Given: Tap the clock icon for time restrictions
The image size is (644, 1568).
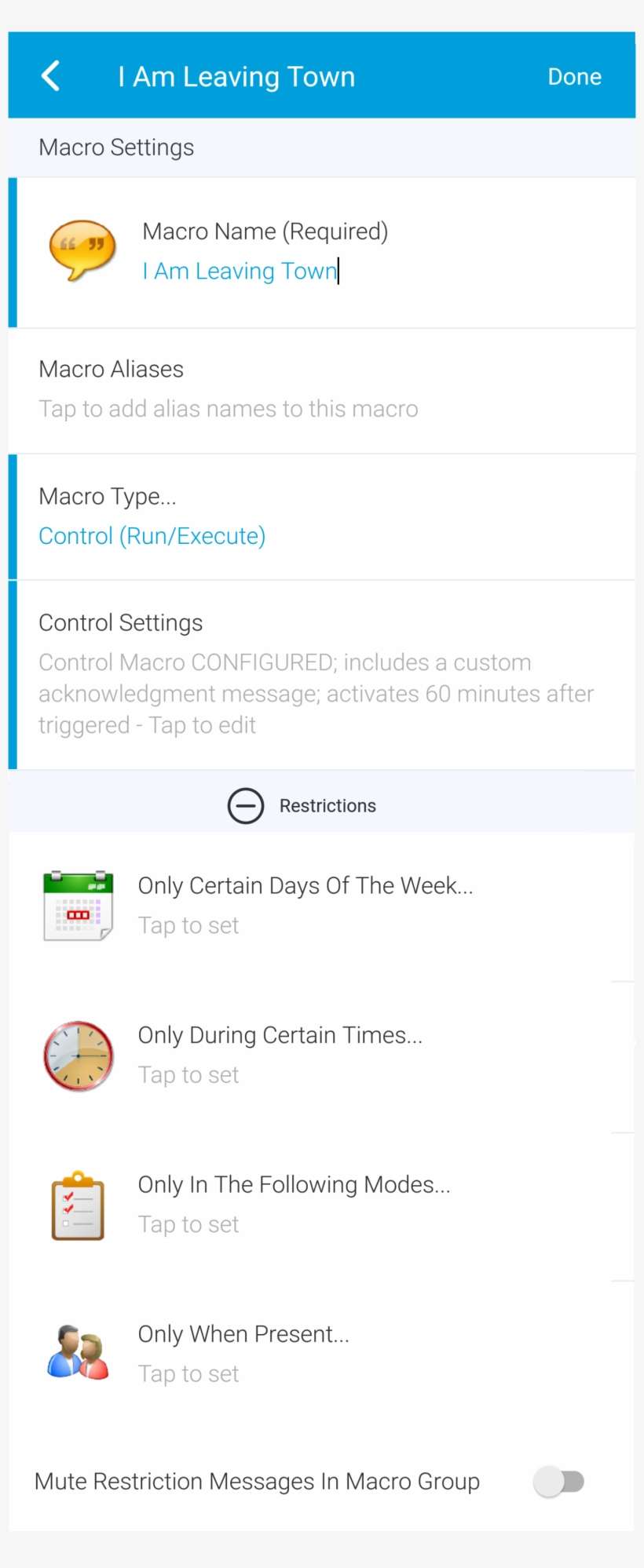Looking at the screenshot, I should 78,1056.
